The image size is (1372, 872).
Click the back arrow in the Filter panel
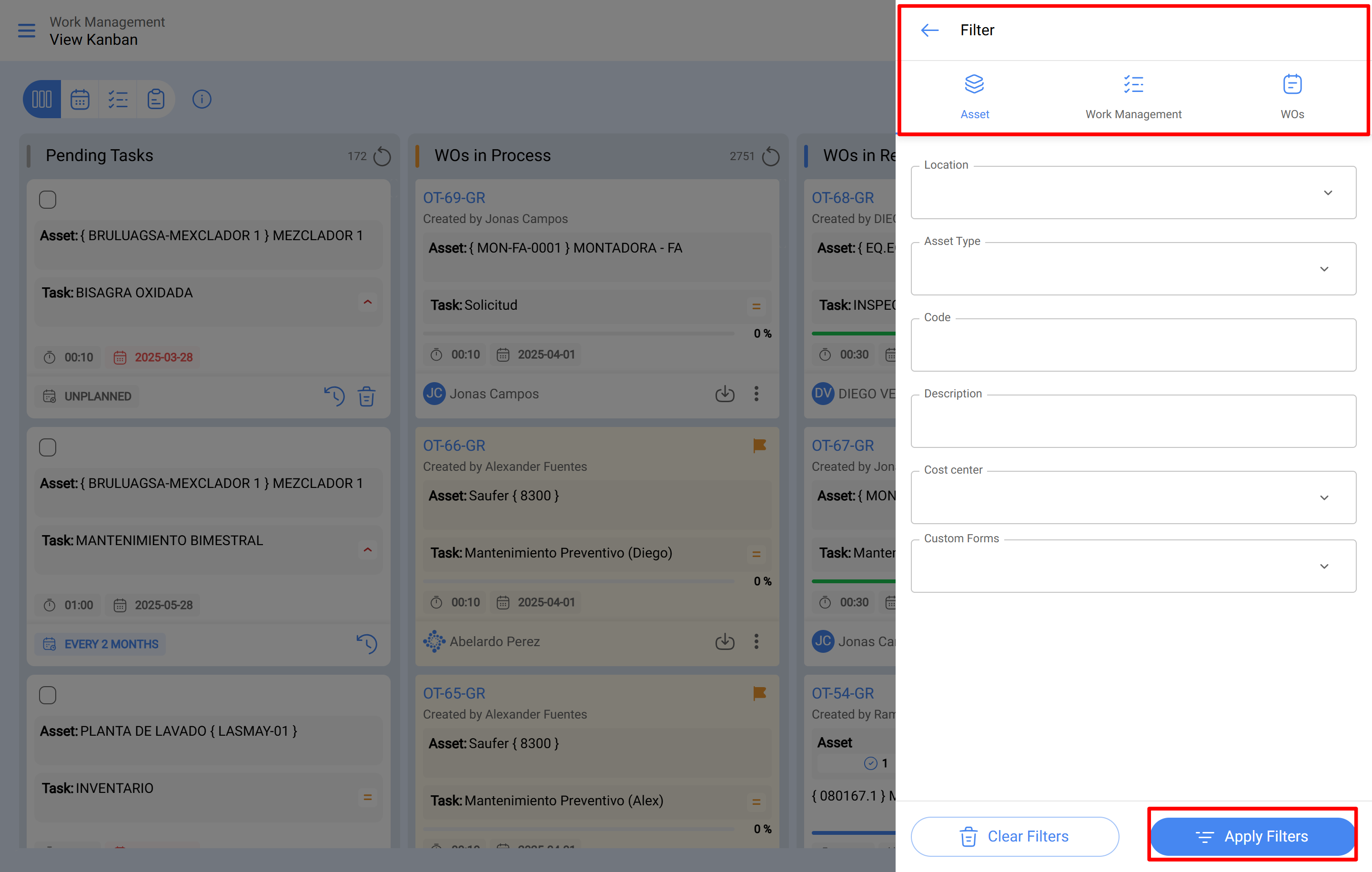[x=929, y=30]
